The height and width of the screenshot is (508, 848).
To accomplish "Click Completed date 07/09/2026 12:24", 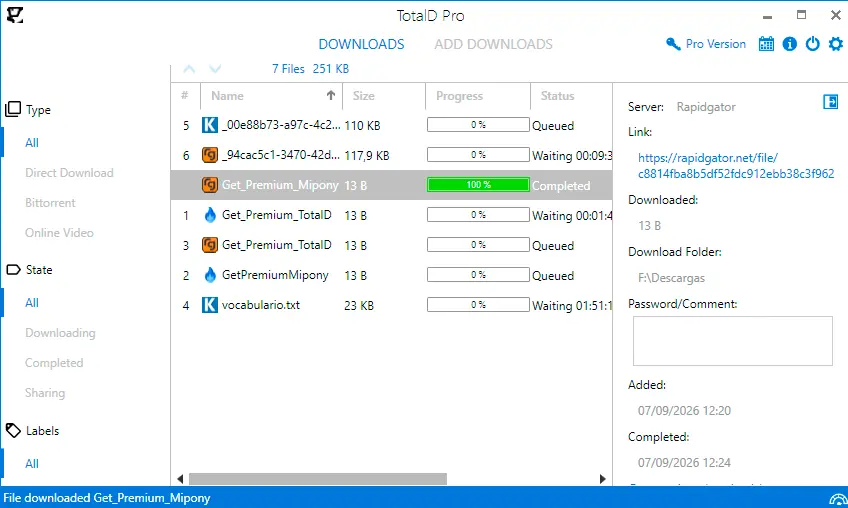I will (684, 463).
